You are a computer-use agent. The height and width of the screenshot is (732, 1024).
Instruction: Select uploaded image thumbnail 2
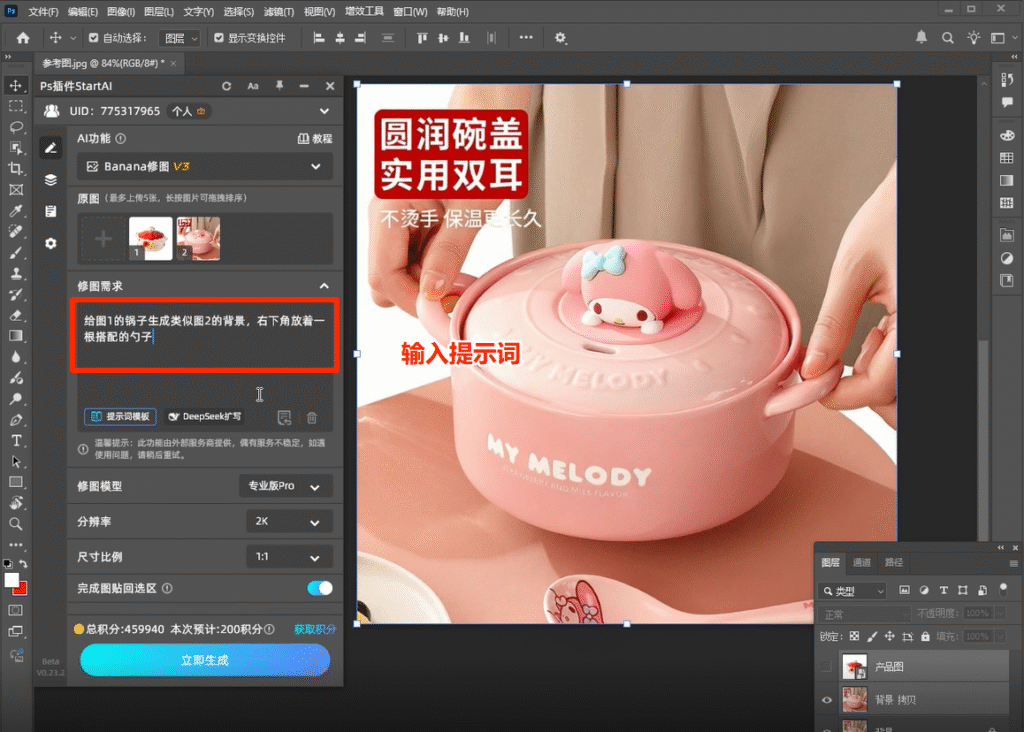(x=198, y=239)
